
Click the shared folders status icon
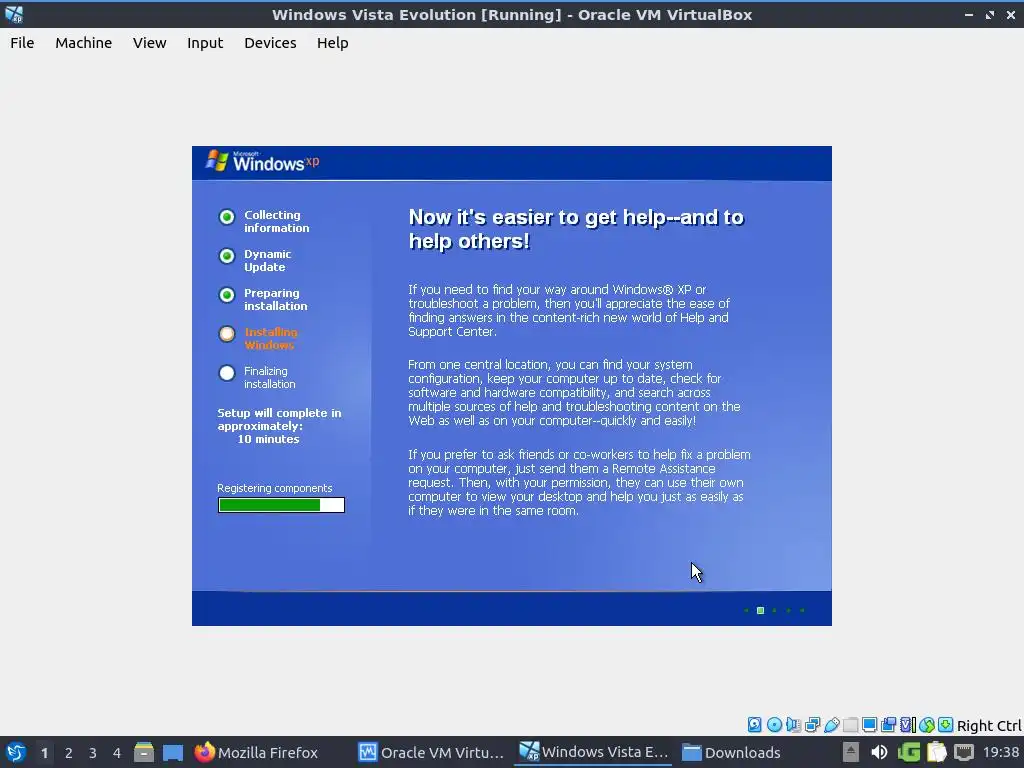coord(850,724)
